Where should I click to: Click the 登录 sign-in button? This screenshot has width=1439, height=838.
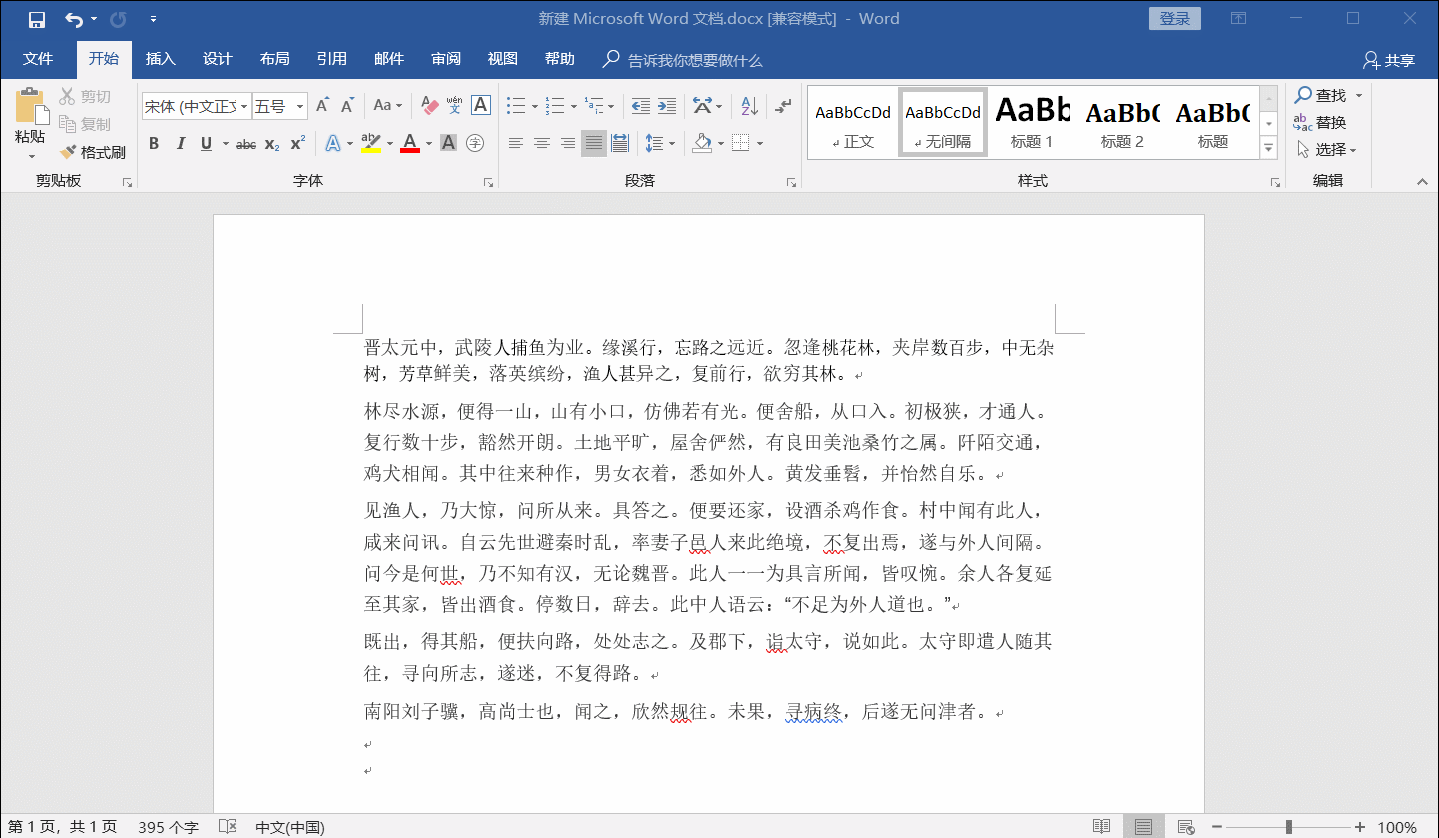coord(1174,19)
